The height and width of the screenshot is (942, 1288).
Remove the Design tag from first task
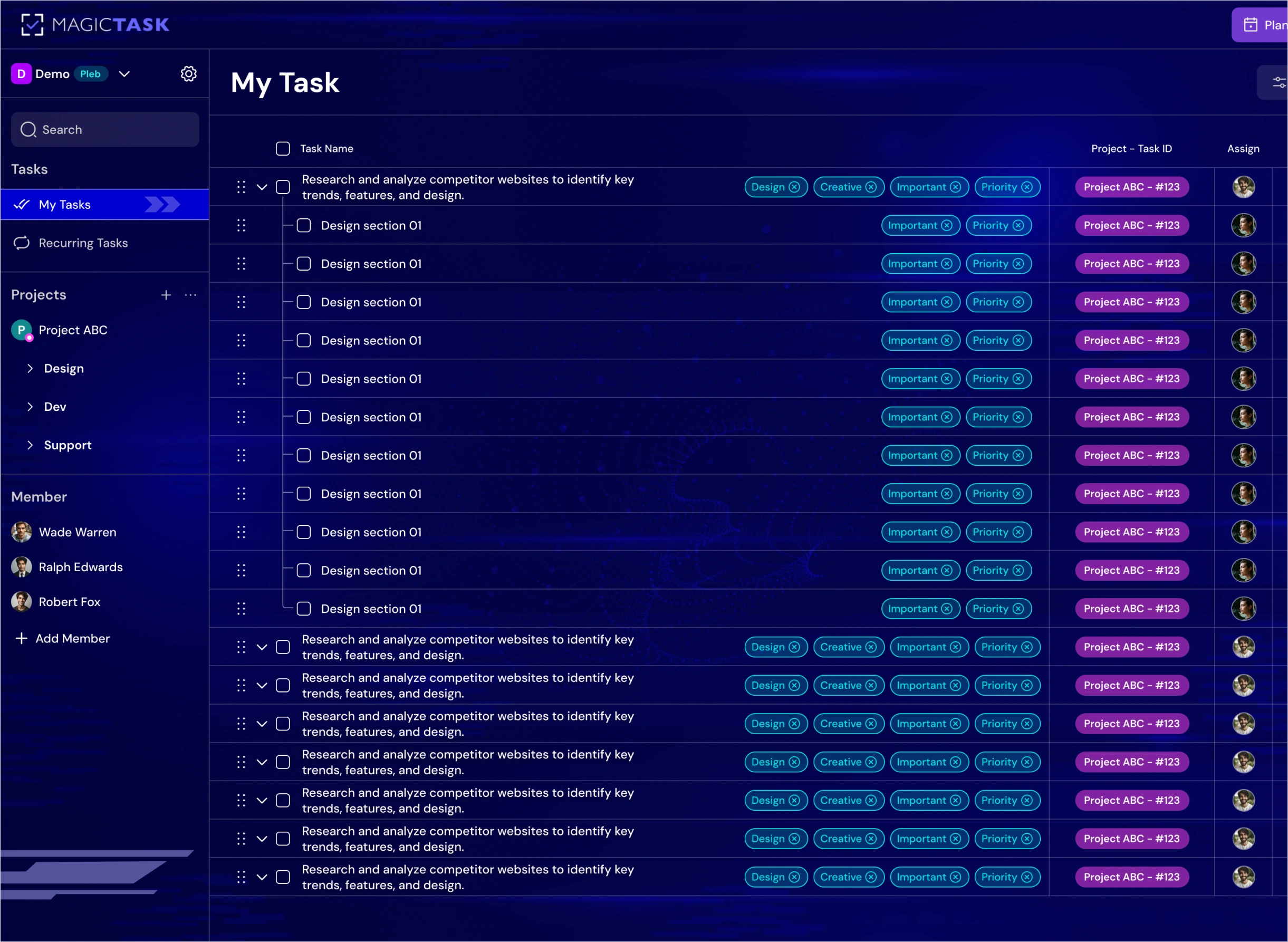pyautogui.click(x=794, y=187)
